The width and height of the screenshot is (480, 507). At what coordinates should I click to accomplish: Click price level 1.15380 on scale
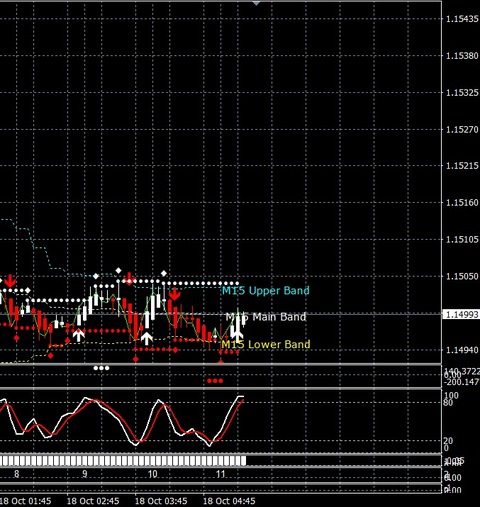(462, 56)
